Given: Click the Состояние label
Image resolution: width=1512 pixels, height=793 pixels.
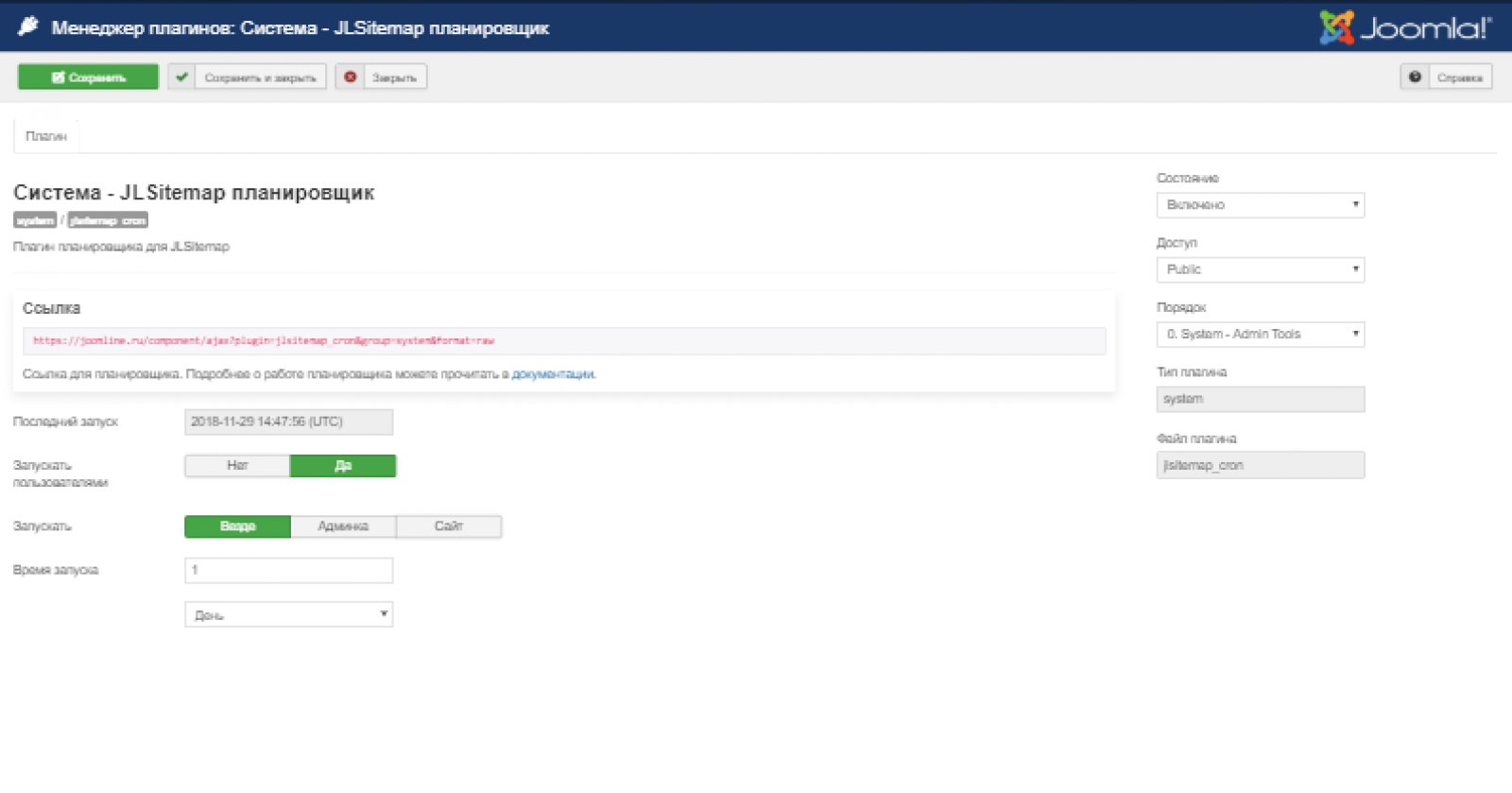Looking at the screenshot, I should tap(1188, 178).
